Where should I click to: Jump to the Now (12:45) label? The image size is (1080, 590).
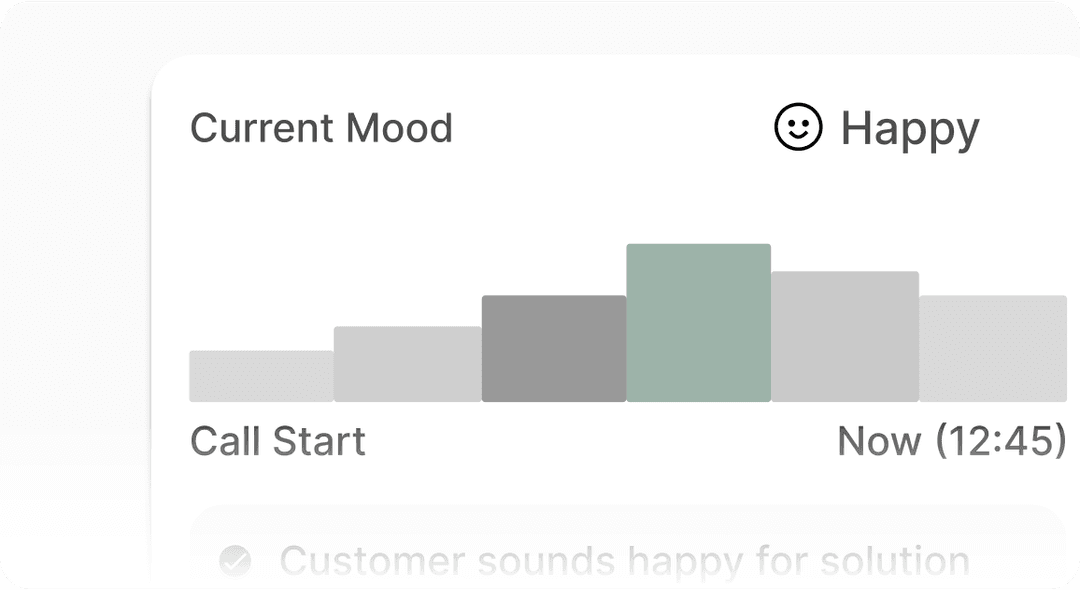(951, 441)
